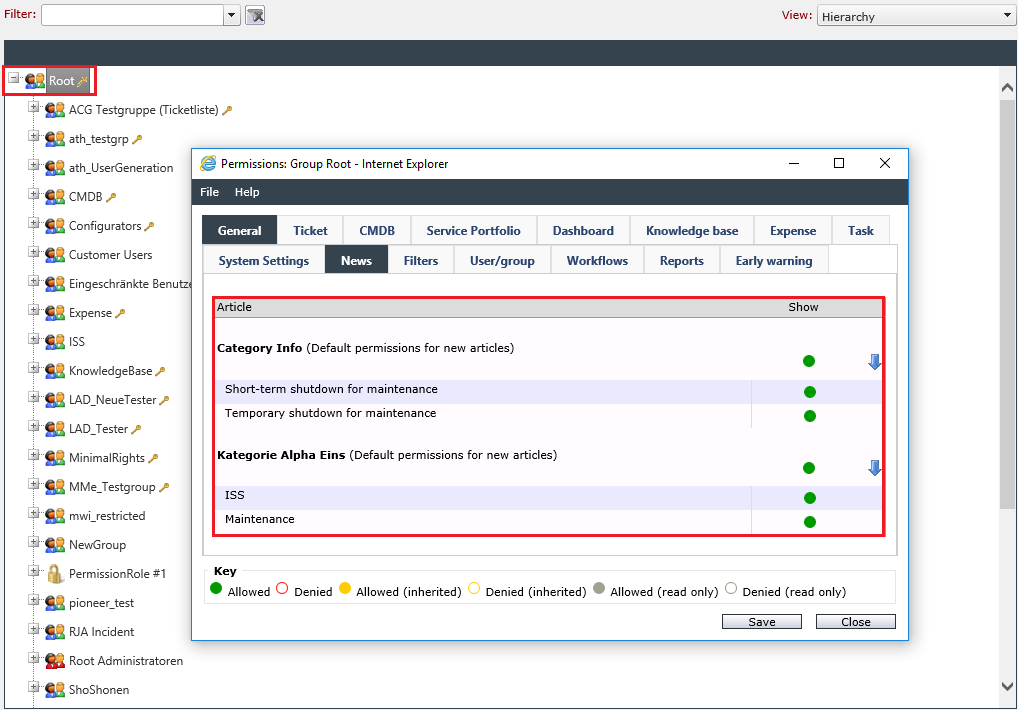Toggle Show permission for Short-term shutdown for maintenance
1018x710 pixels.
810,392
